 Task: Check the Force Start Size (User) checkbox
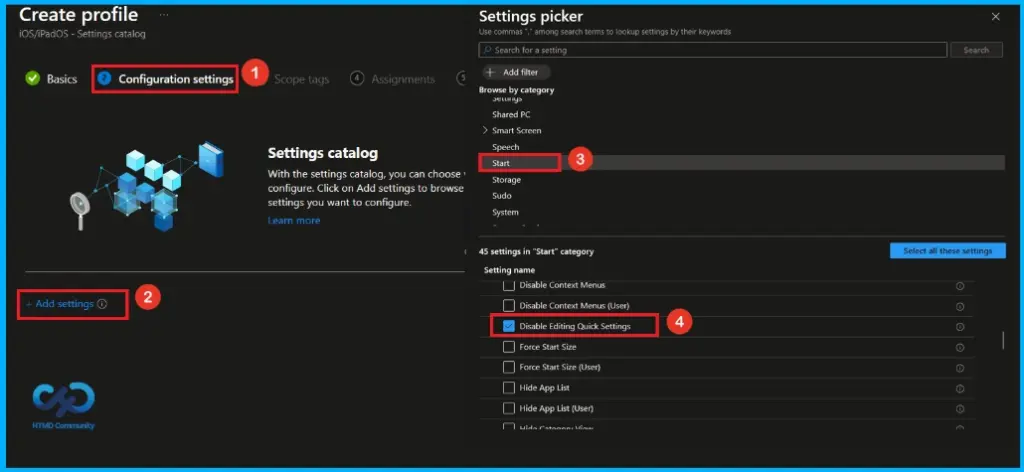(509, 368)
